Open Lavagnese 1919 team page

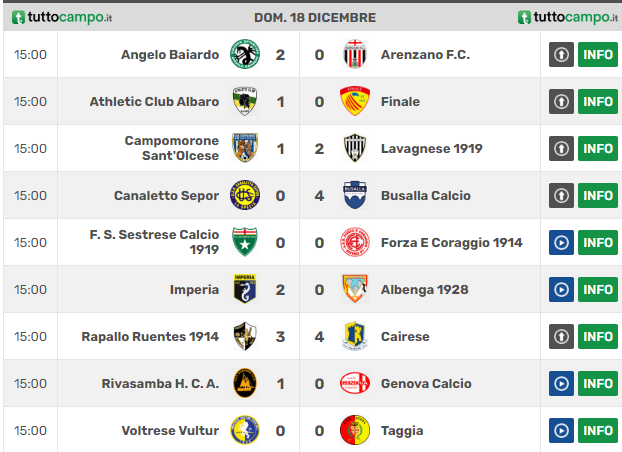click(432, 148)
